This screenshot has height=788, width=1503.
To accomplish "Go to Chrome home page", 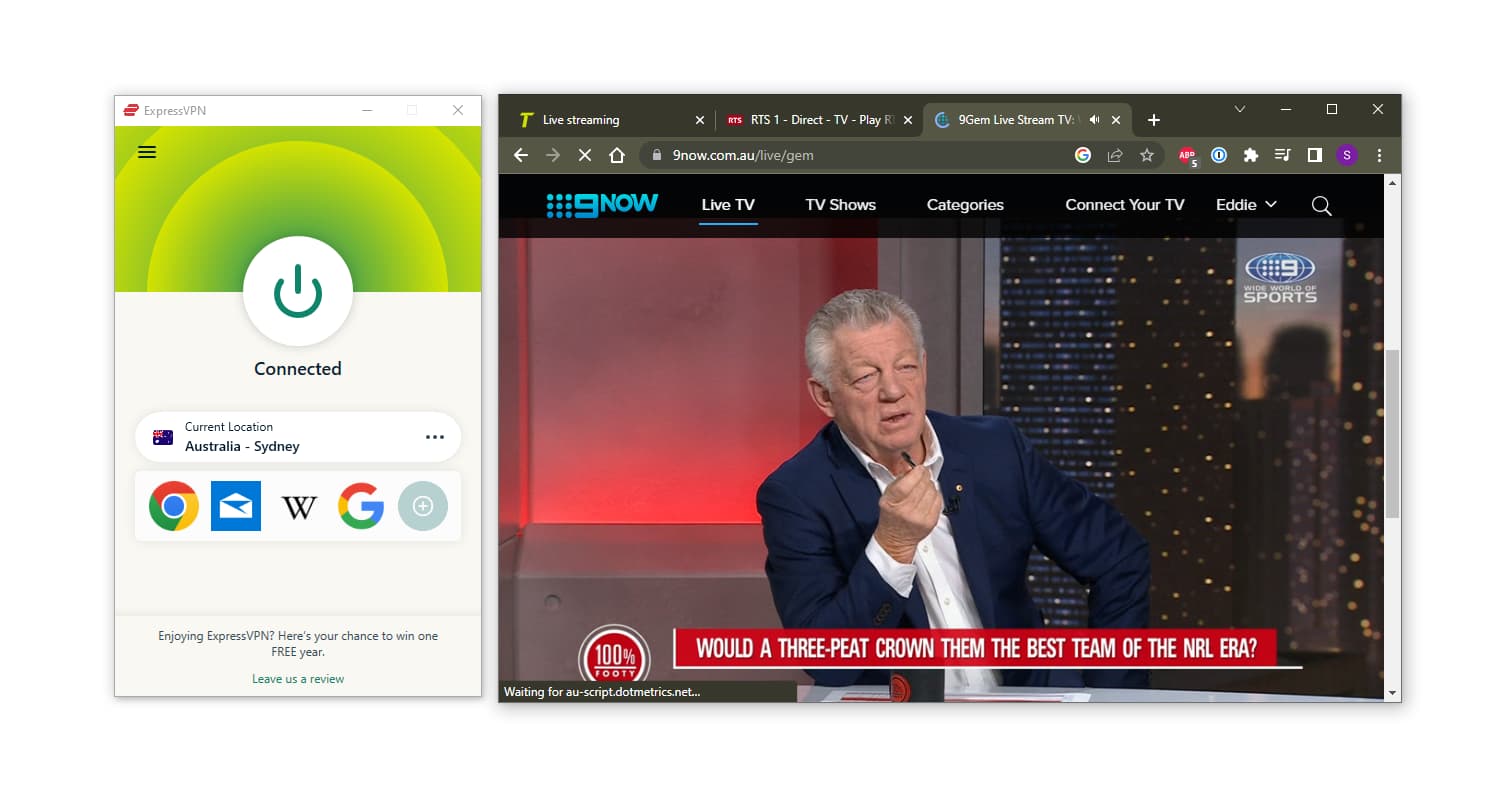I will coord(617,155).
